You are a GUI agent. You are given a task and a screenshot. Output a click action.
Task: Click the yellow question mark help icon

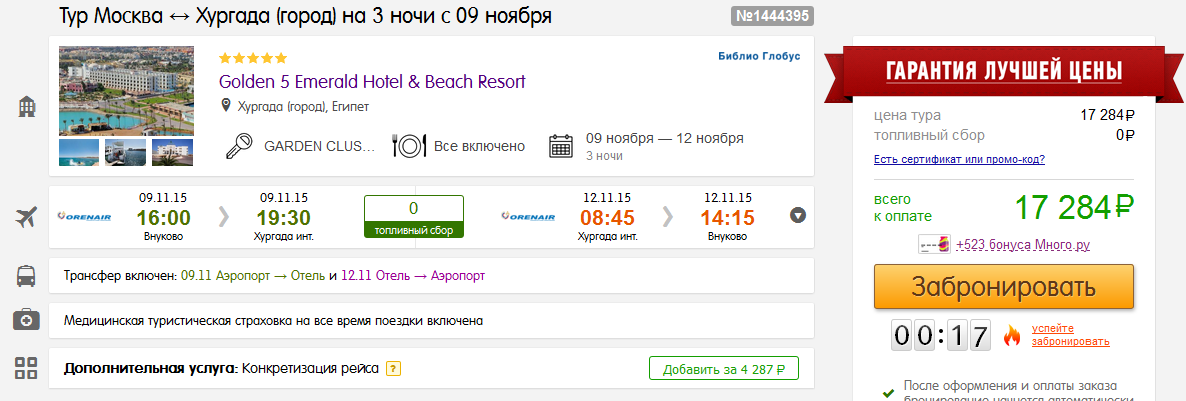coord(394,369)
